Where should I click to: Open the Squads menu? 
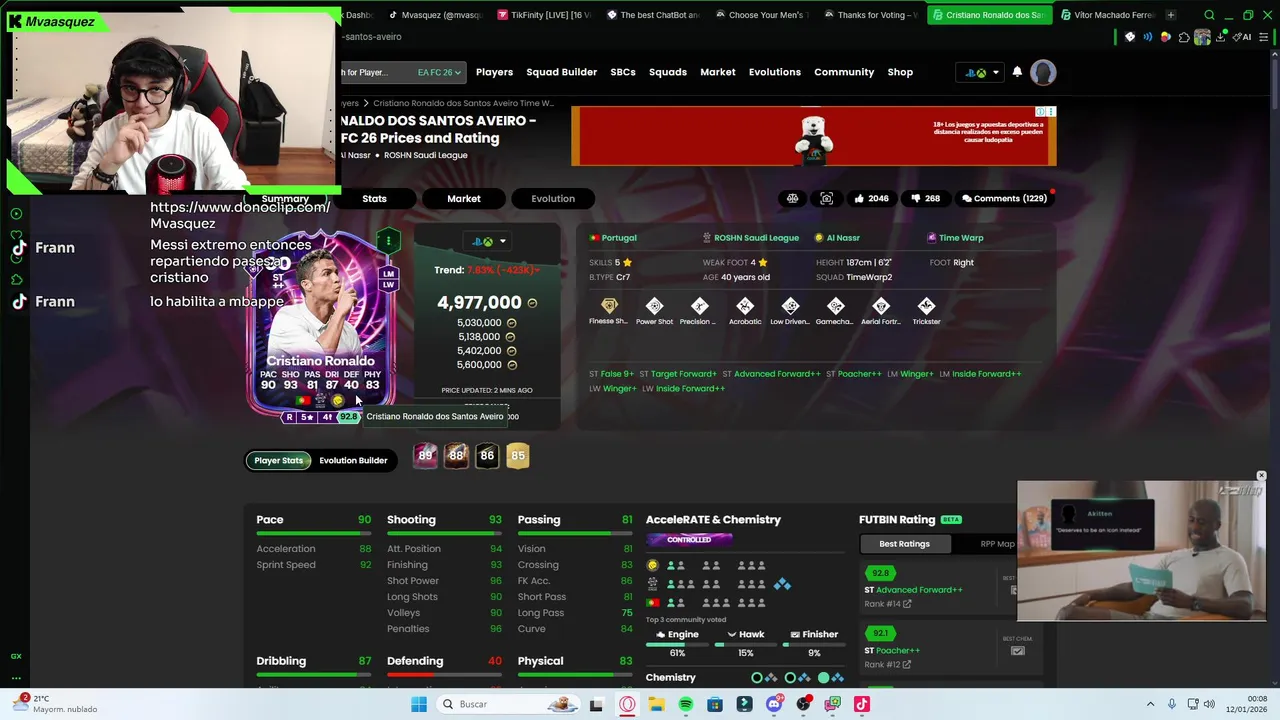pos(668,72)
